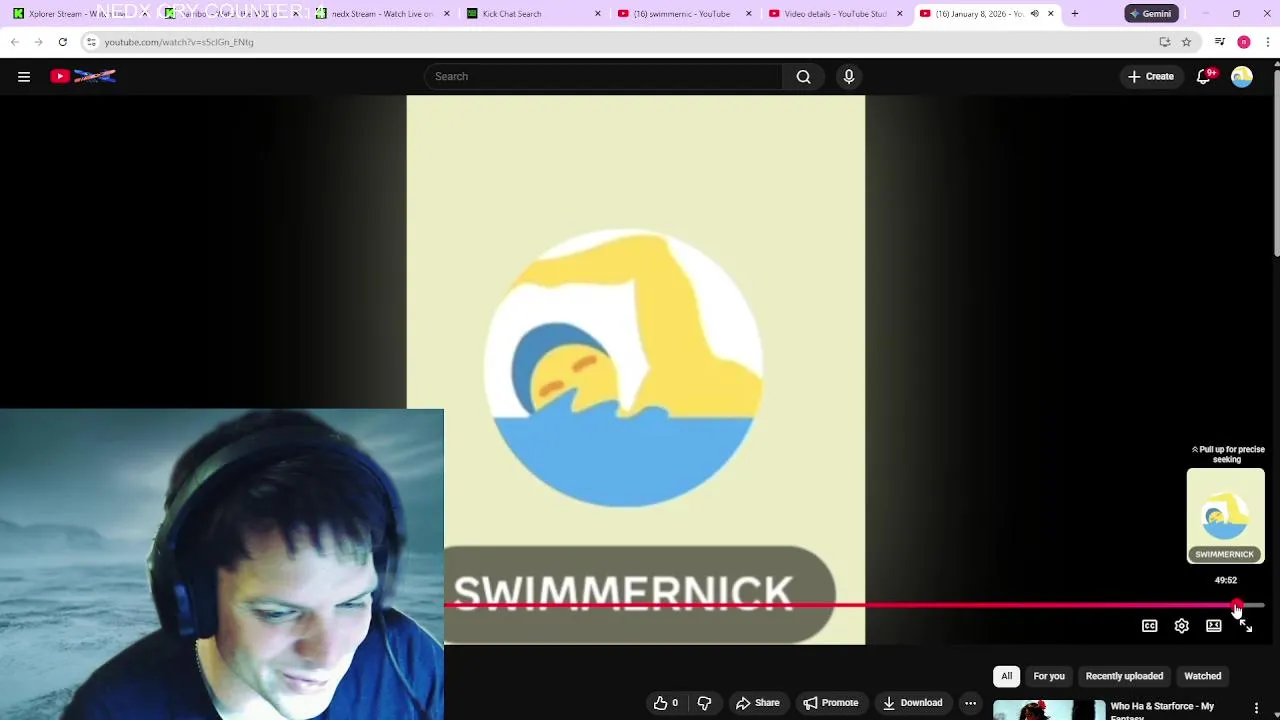Viewport: 1280px width, 720px height.
Task: Open options menu for Who Ha video
Action: tap(1256, 708)
